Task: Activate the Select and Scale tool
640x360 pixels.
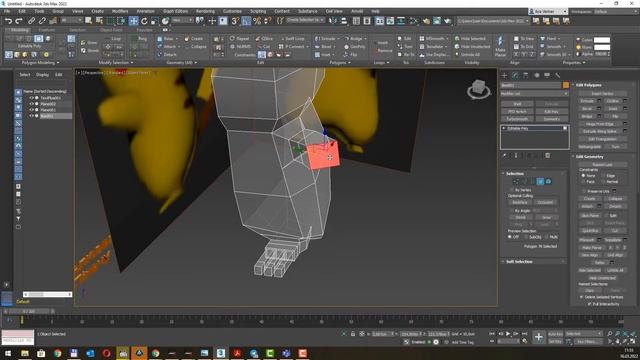Action: point(155,21)
